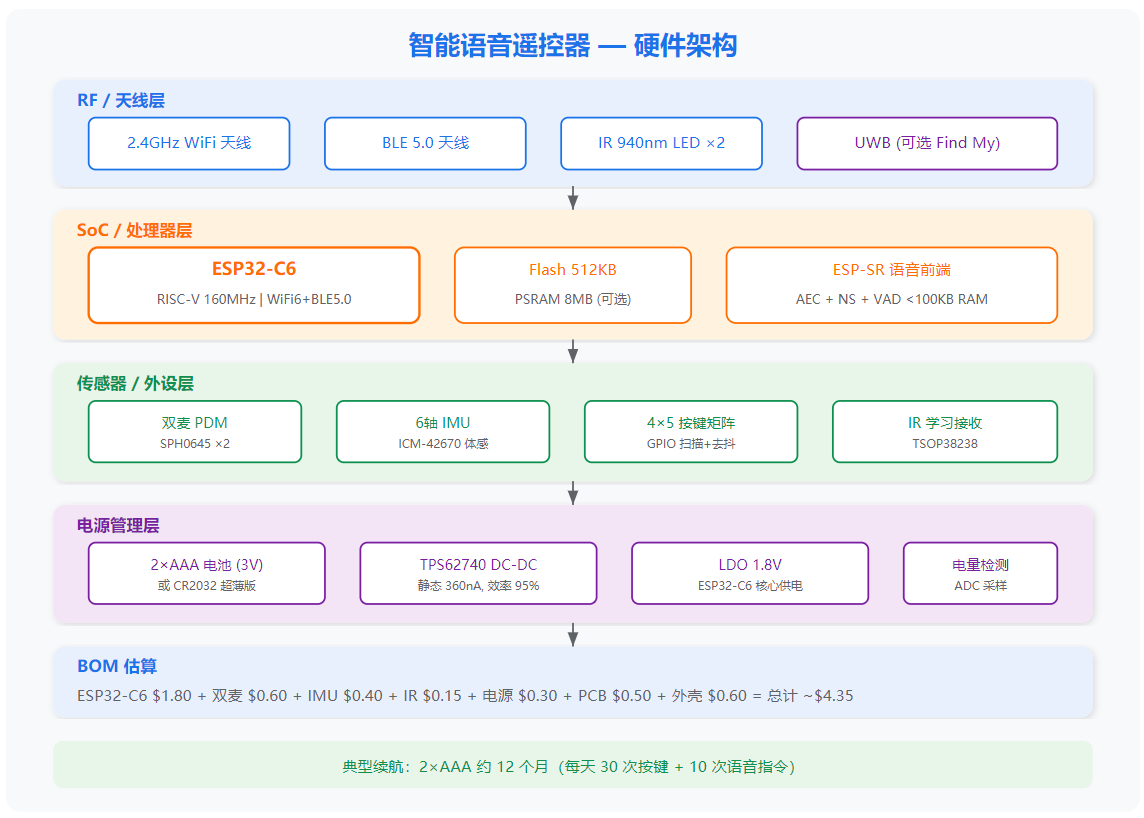The image size is (1144, 818).
Task: Select the 2×AAA 电池 (3V) label
Action: [206, 565]
